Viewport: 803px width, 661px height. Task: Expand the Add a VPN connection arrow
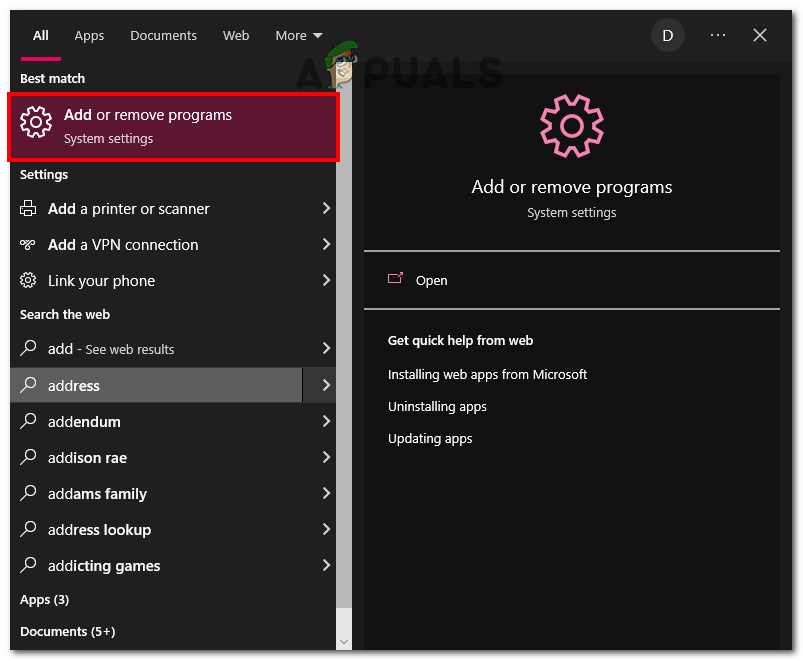point(326,244)
